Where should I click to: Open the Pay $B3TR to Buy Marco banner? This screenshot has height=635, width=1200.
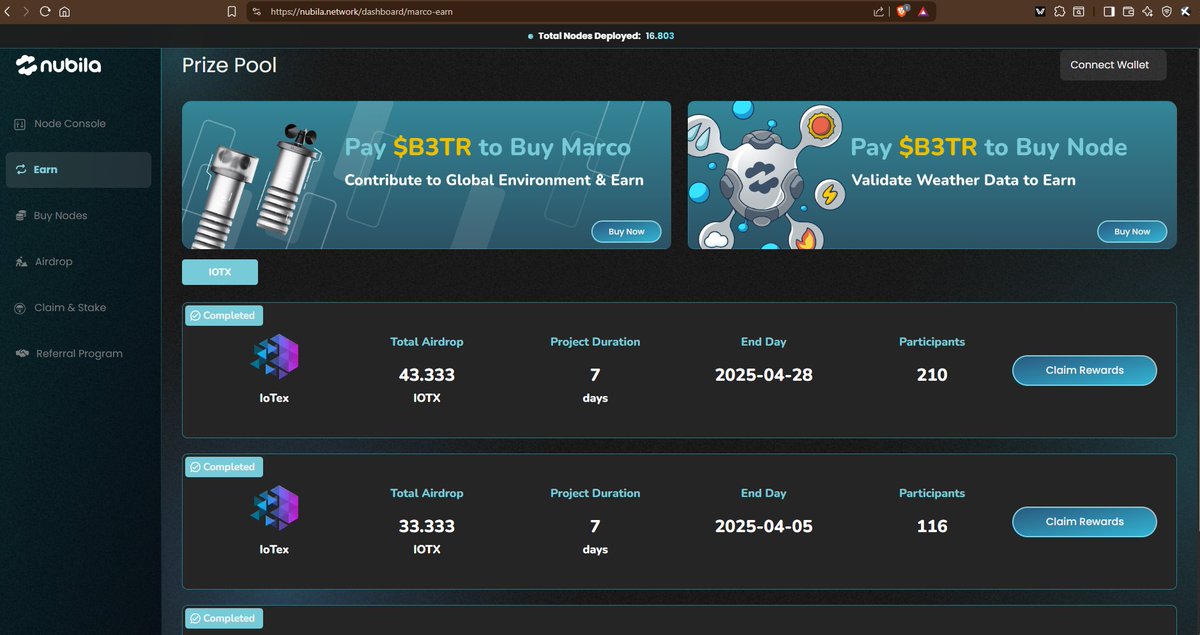pyautogui.click(x=426, y=175)
